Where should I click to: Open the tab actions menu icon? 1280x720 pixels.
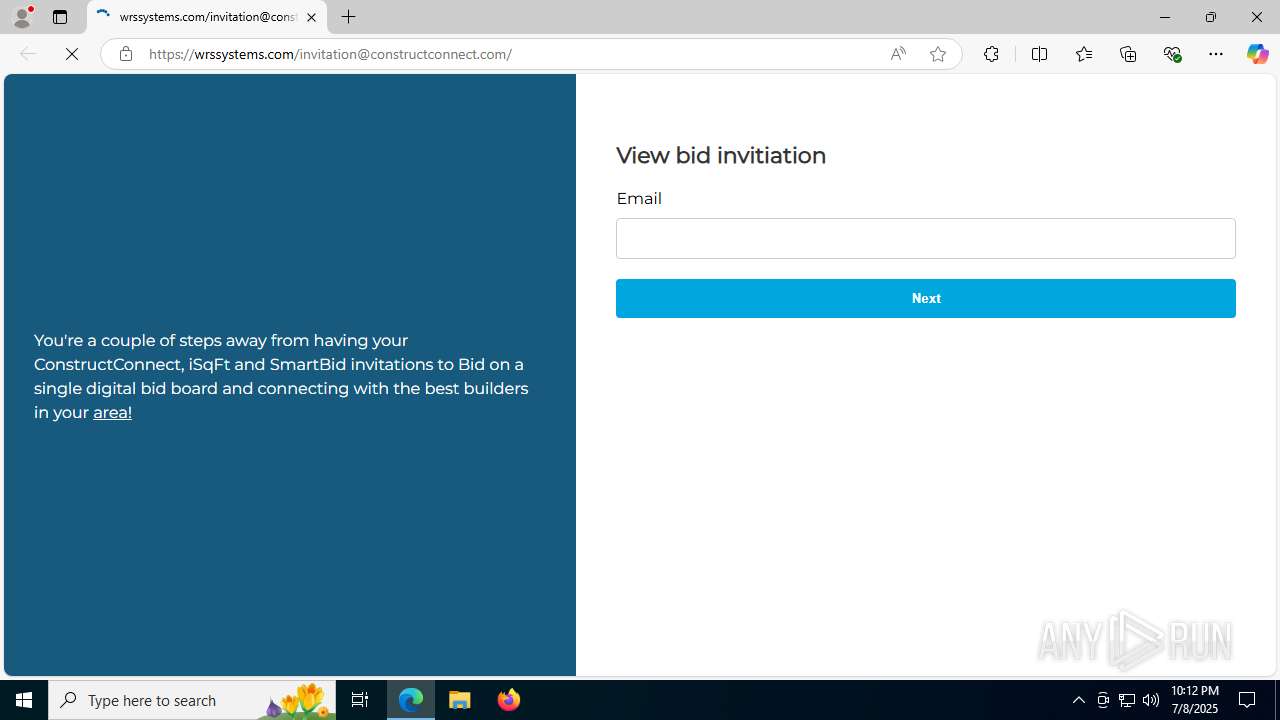point(60,17)
